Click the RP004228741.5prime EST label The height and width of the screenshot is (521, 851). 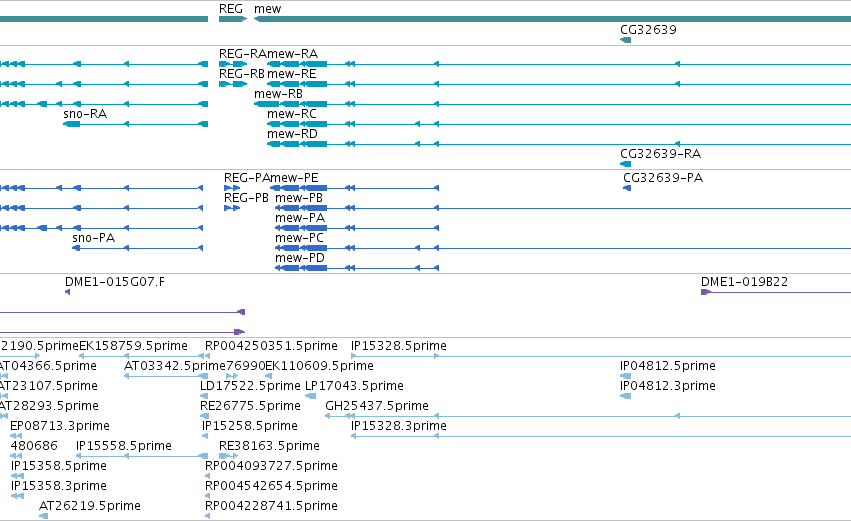[x=271, y=506]
